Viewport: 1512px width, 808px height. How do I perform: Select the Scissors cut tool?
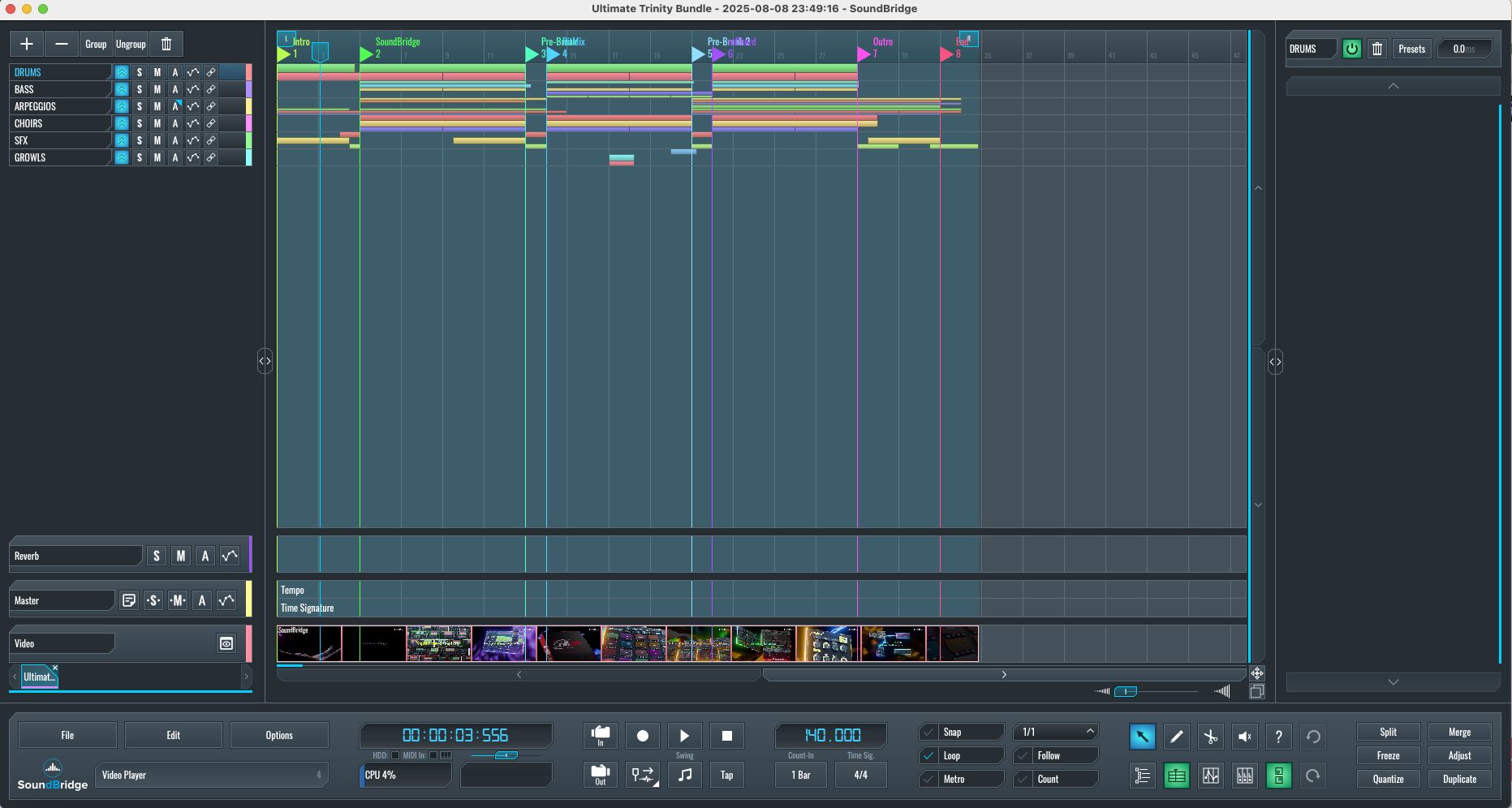(1210, 737)
